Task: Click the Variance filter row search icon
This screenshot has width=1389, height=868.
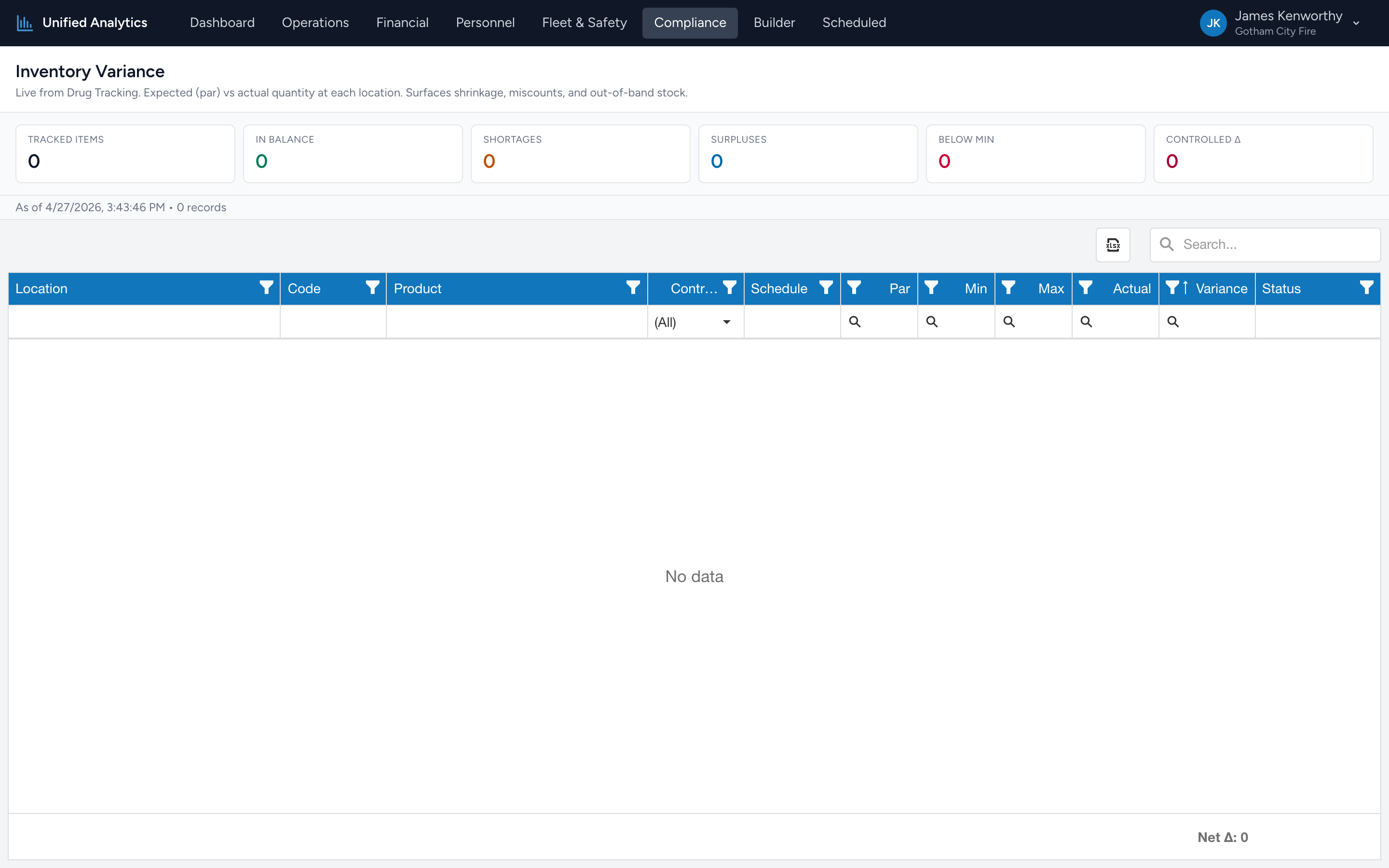Action: tap(1172, 322)
